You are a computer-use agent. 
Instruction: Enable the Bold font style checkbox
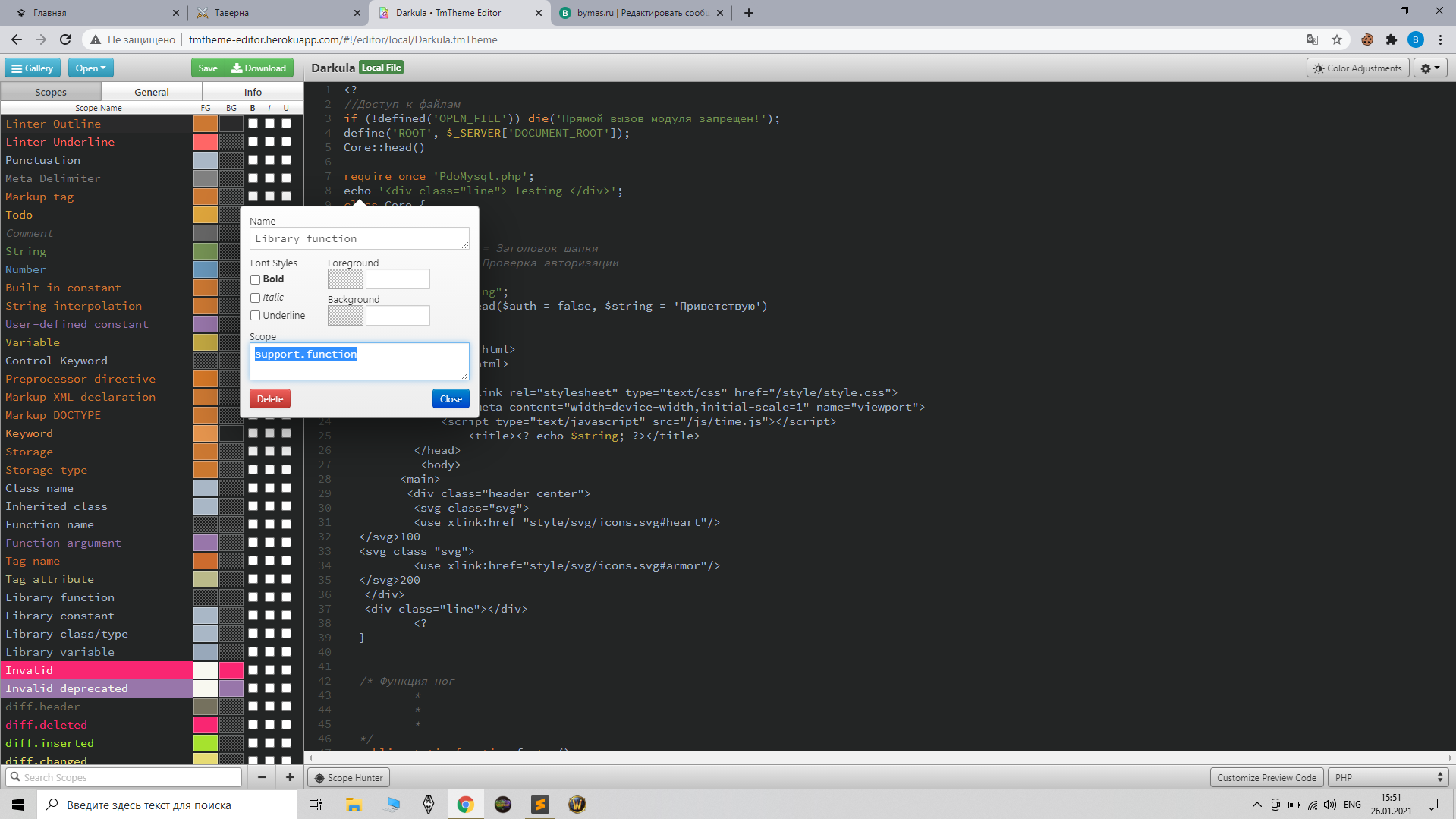pyautogui.click(x=256, y=279)
